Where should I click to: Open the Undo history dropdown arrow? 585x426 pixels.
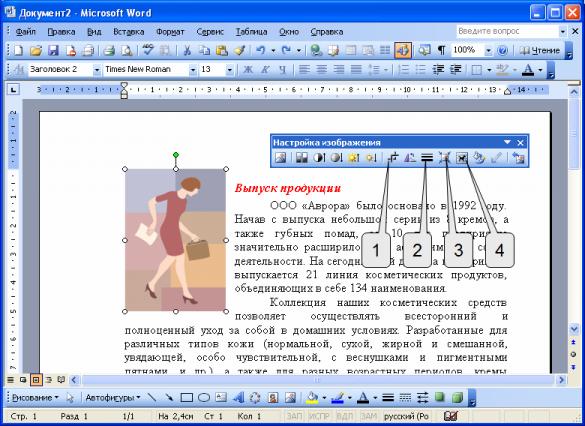click(273, 50)
